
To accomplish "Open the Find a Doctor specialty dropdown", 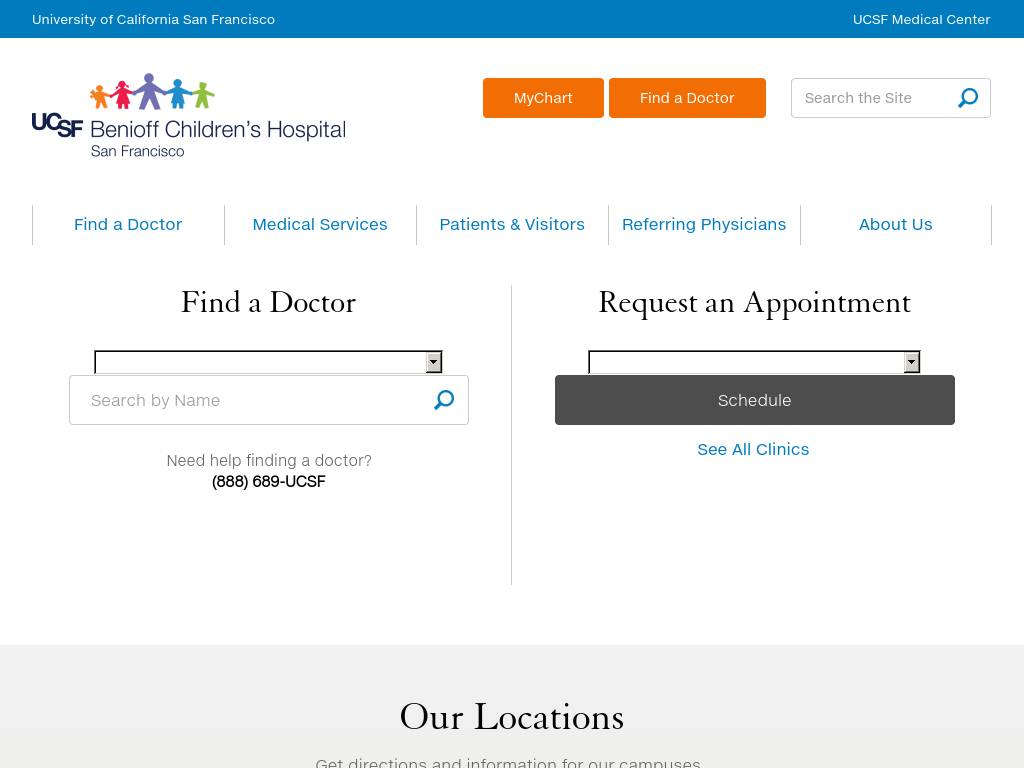I will [x=268, y=362].
